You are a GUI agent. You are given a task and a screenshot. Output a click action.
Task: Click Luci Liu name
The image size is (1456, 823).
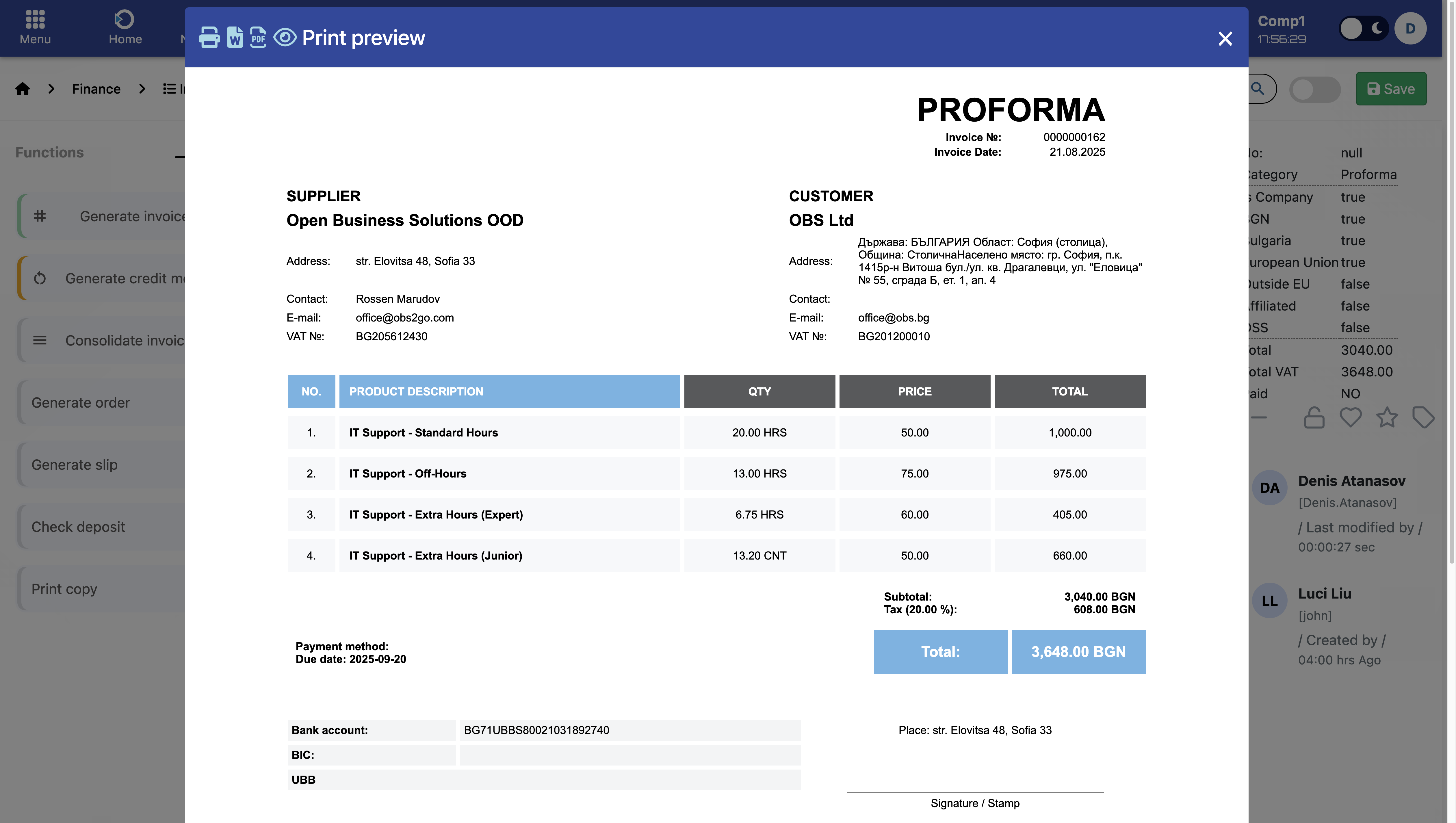pyautogui.click(x=1324, y=594)
